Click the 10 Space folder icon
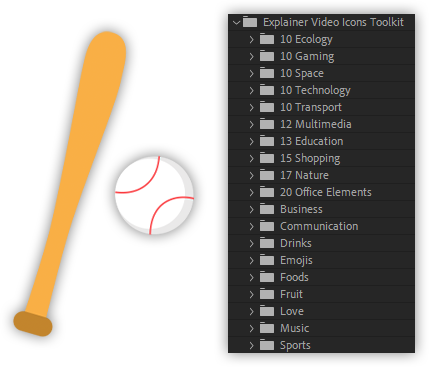 (267, 73)
